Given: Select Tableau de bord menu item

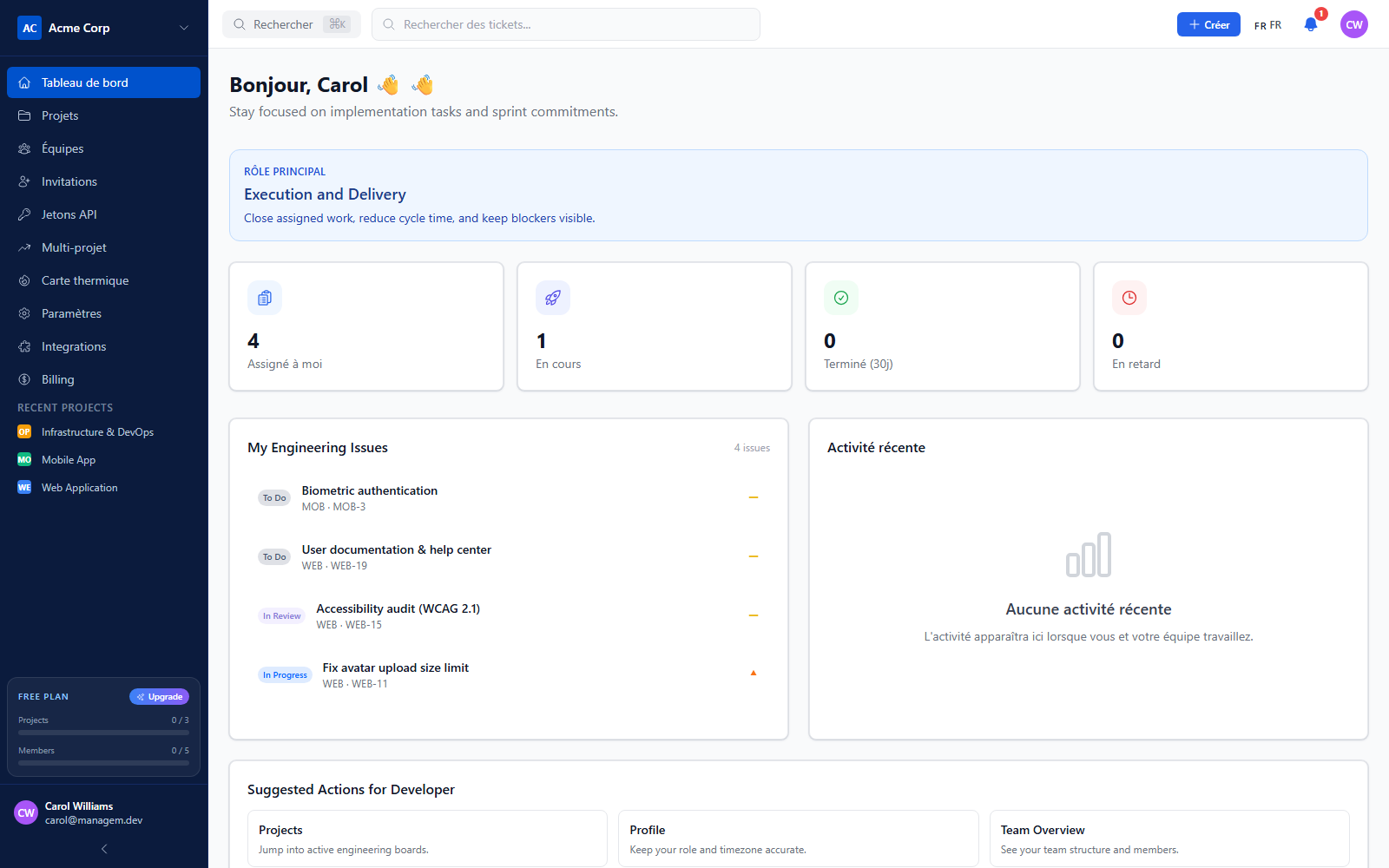Looking at the screenshot, I should pos(103,82).
